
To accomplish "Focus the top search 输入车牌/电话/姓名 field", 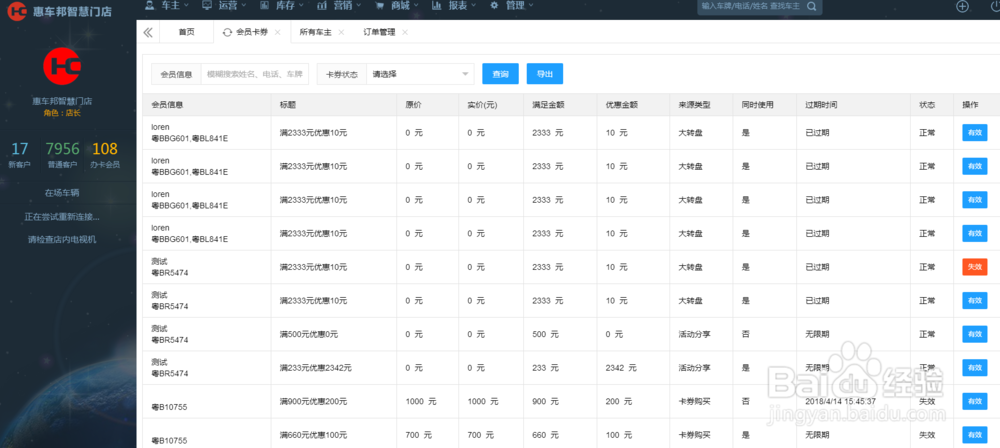I will click(749, 6).
